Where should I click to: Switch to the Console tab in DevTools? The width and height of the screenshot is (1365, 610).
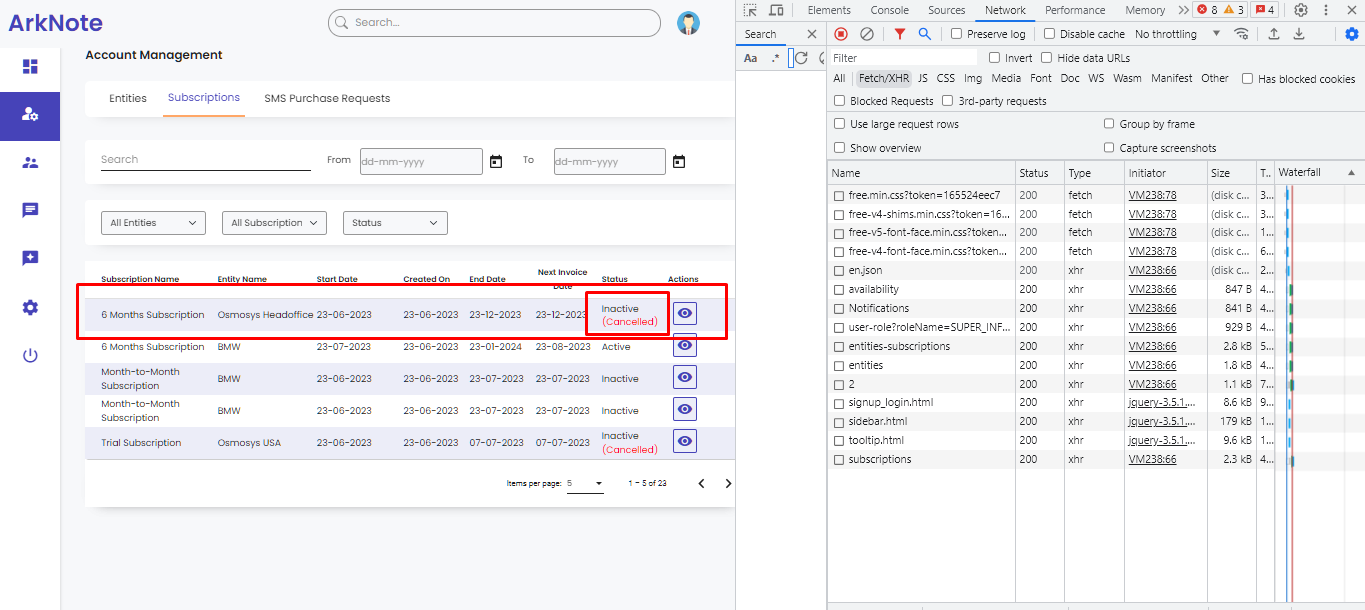(x=889, y=10)
